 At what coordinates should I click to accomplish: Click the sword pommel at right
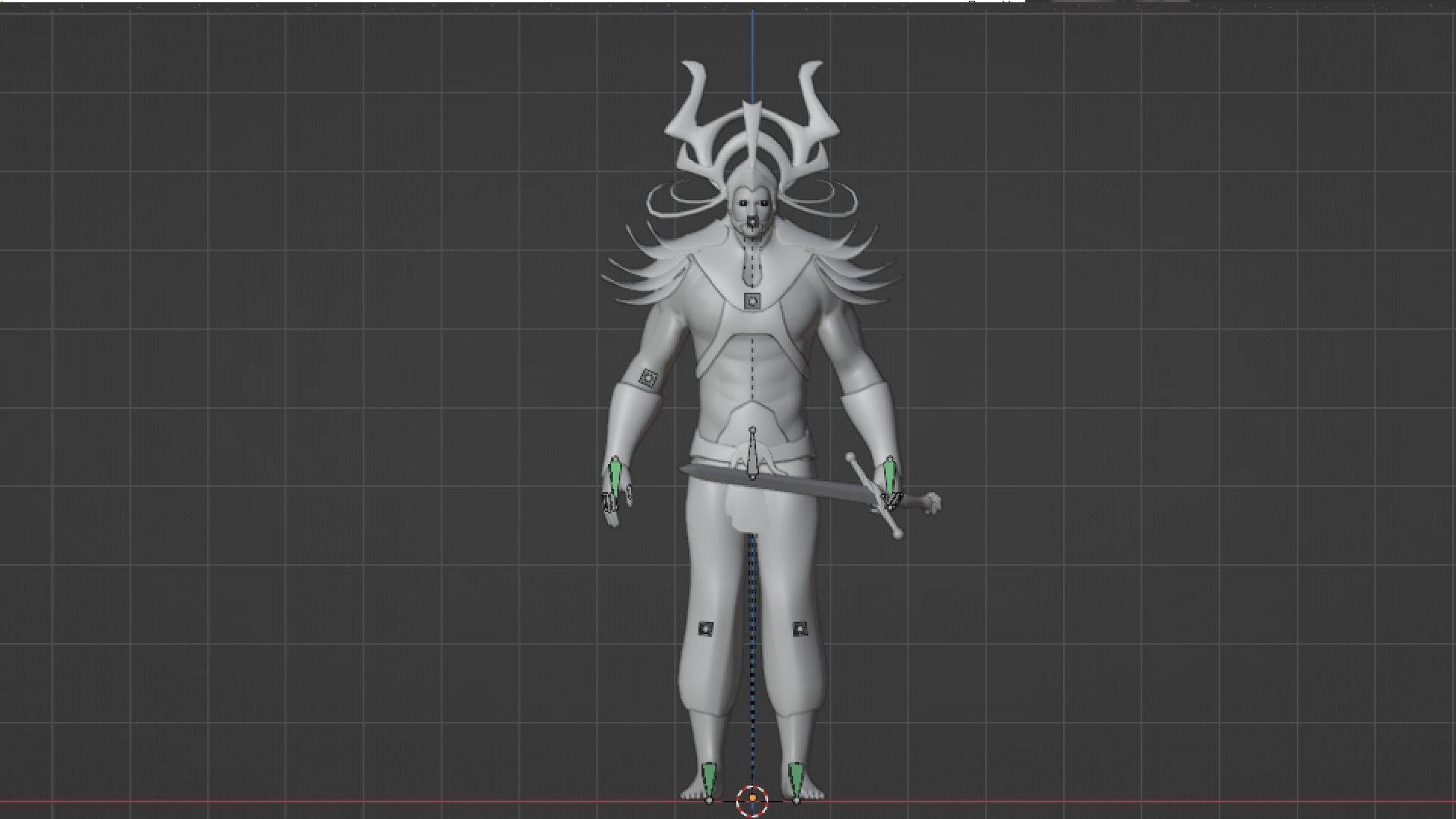pos(934,502)
